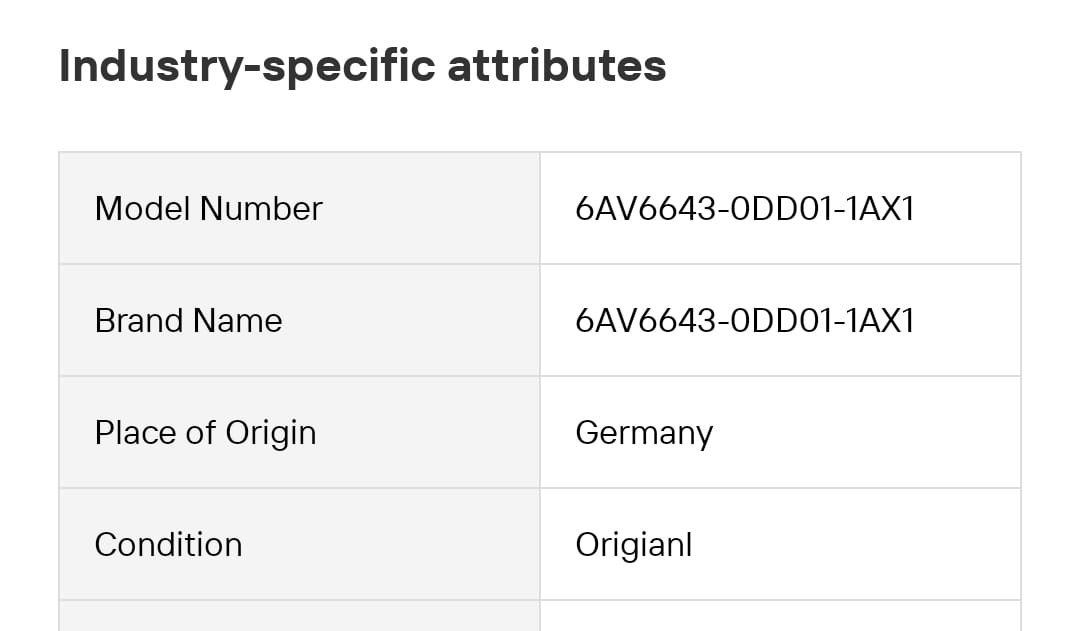Click the '1AX1' suffix in Model Number value

[880, 209]
